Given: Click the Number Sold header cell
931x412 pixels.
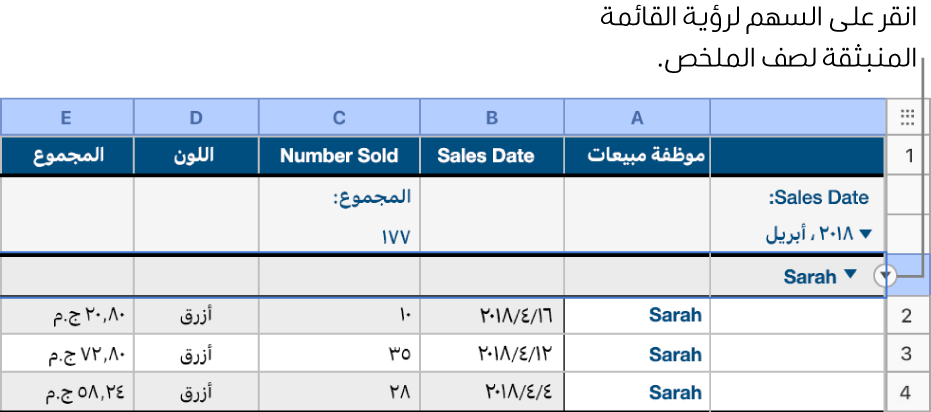Looking at the screenshot, I should pyautogui.click(x=339, y=156).
